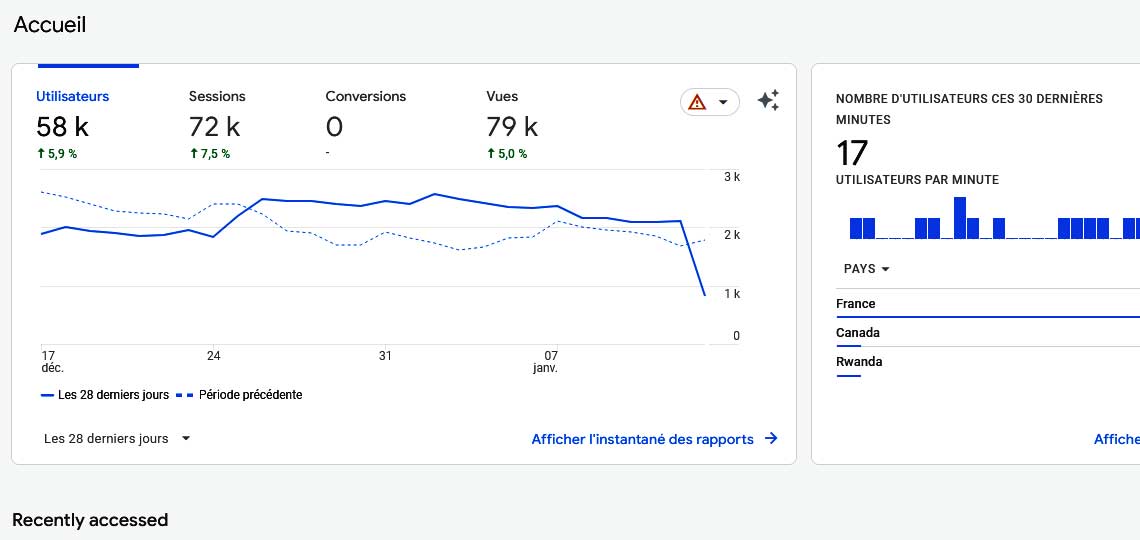Click the Conversions value 0
Image resolution: width=1140 pixels, height=540 pixels.
(334, 127)
